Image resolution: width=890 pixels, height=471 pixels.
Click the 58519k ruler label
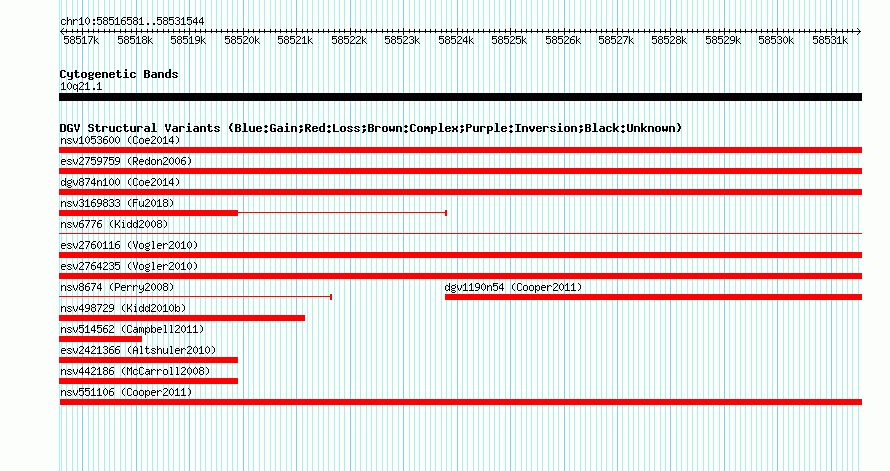coord(188,40)
